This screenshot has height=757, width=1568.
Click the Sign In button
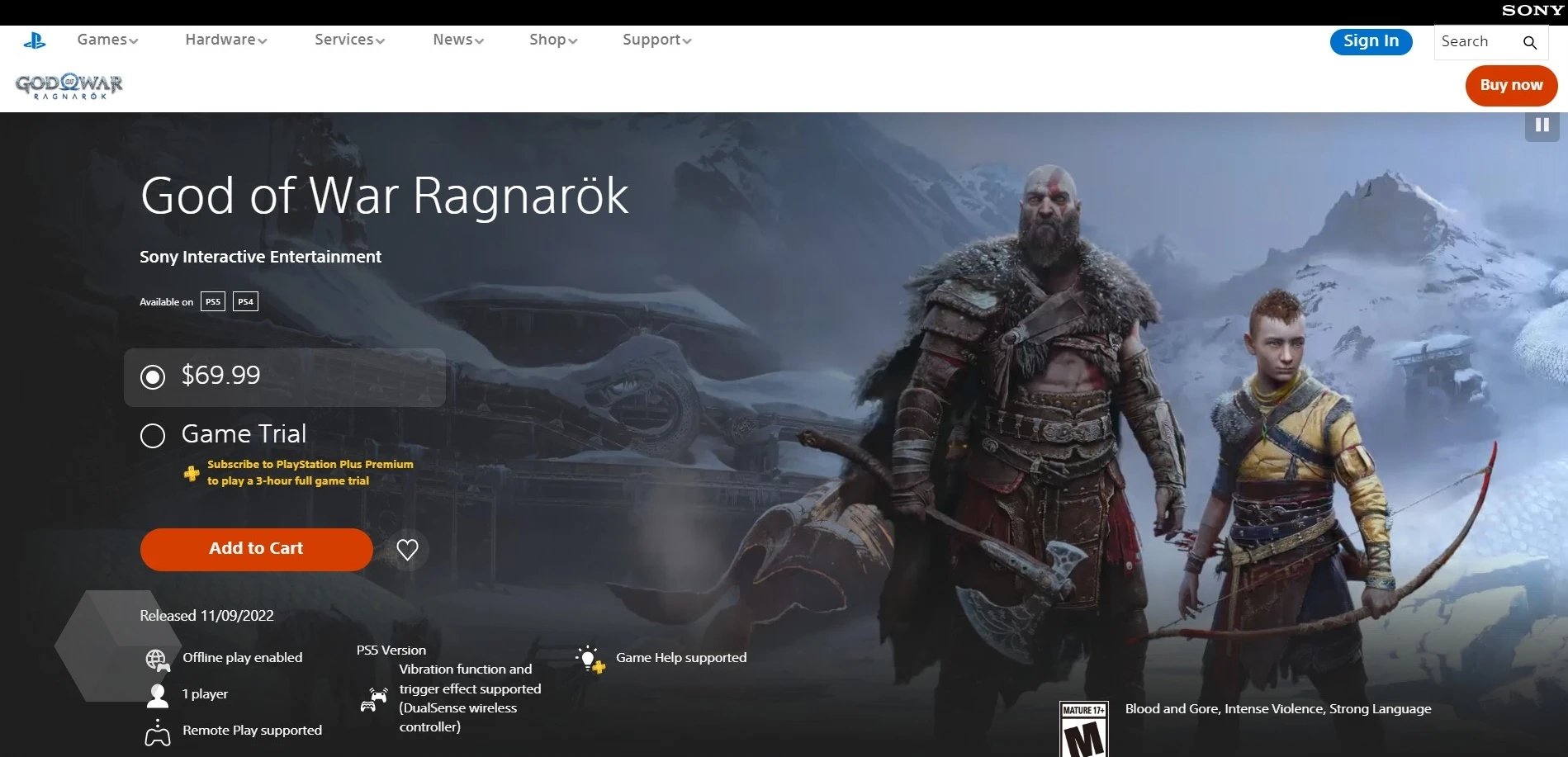(x=1371, y=41)
